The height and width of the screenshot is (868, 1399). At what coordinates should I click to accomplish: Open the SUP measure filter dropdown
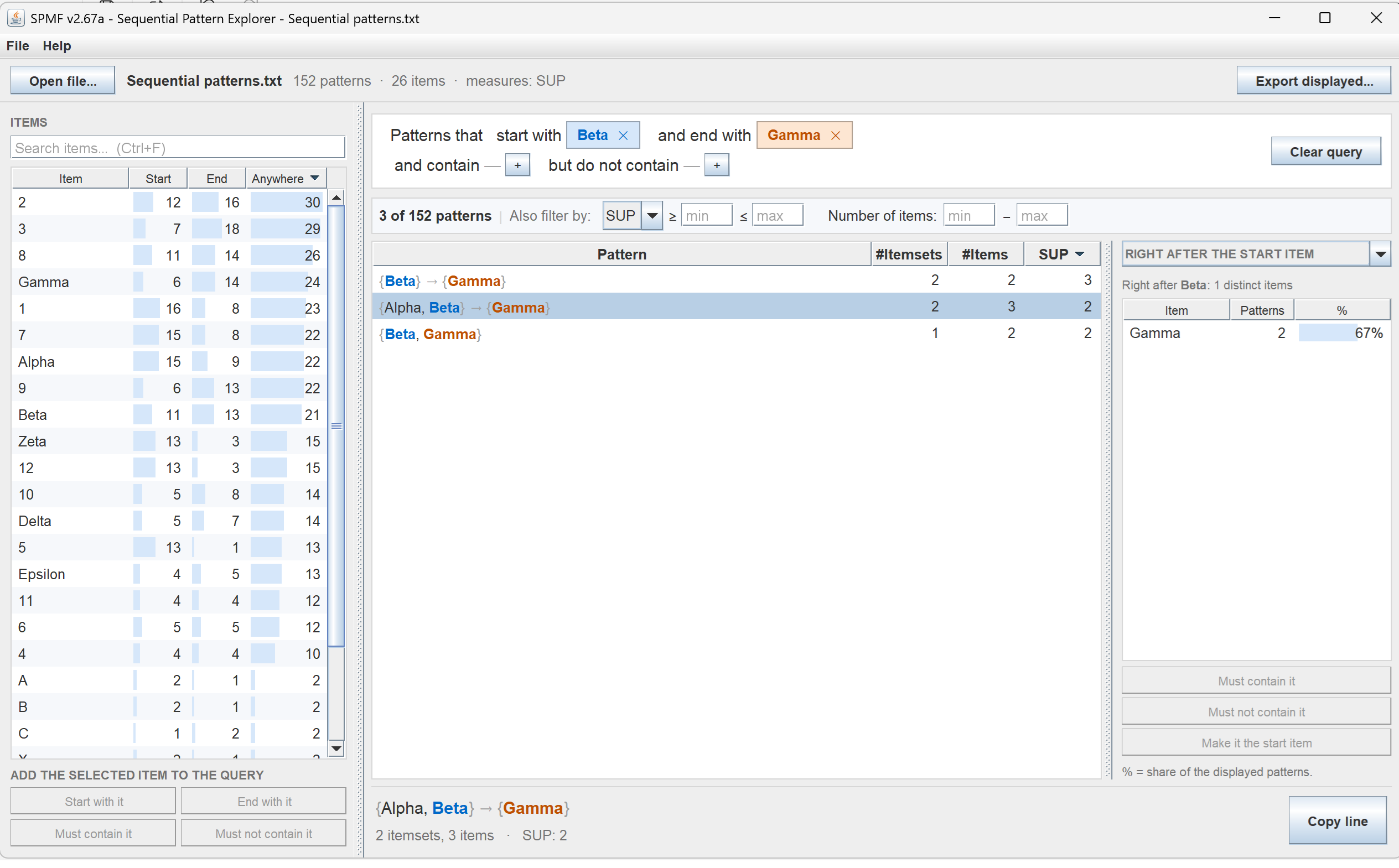pos(652,216)
